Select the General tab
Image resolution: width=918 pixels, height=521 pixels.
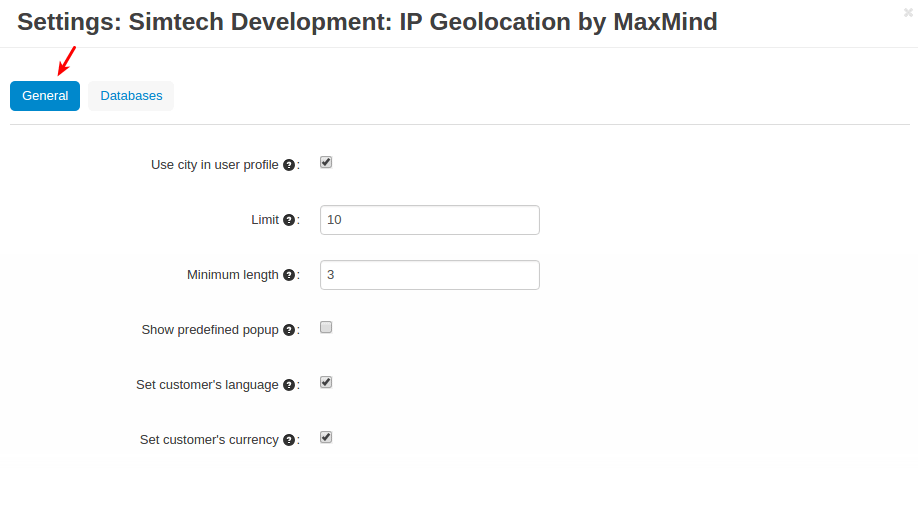tap(45, 96)
